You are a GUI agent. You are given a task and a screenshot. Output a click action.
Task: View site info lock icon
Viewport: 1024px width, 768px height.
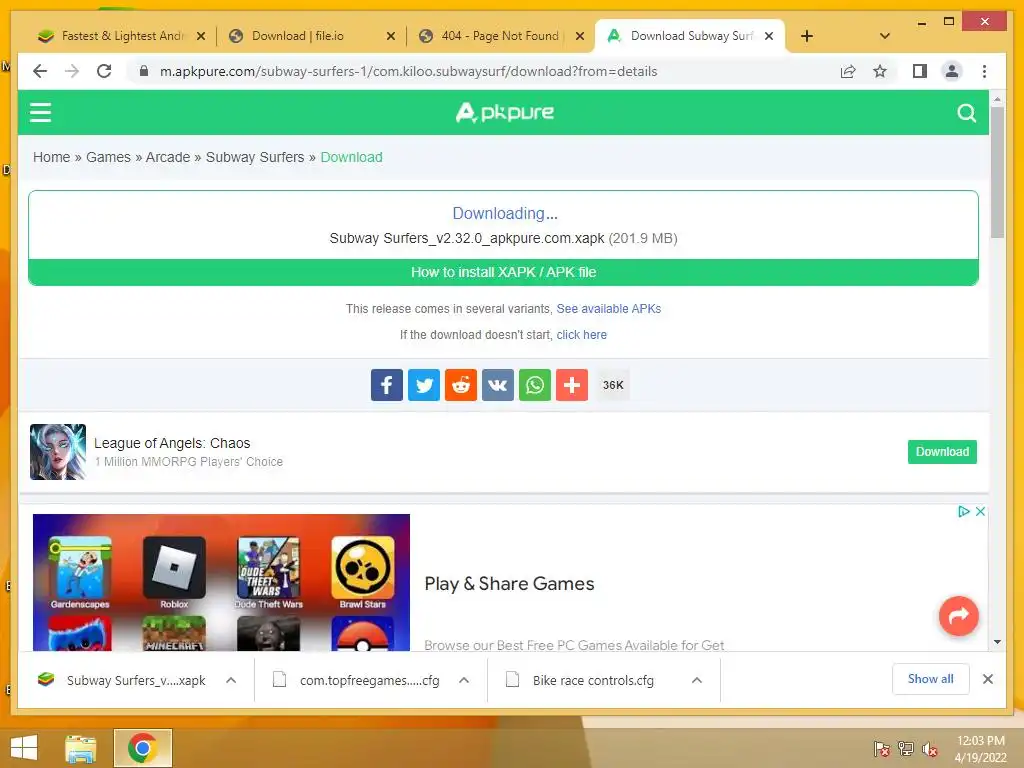(144, 71)
